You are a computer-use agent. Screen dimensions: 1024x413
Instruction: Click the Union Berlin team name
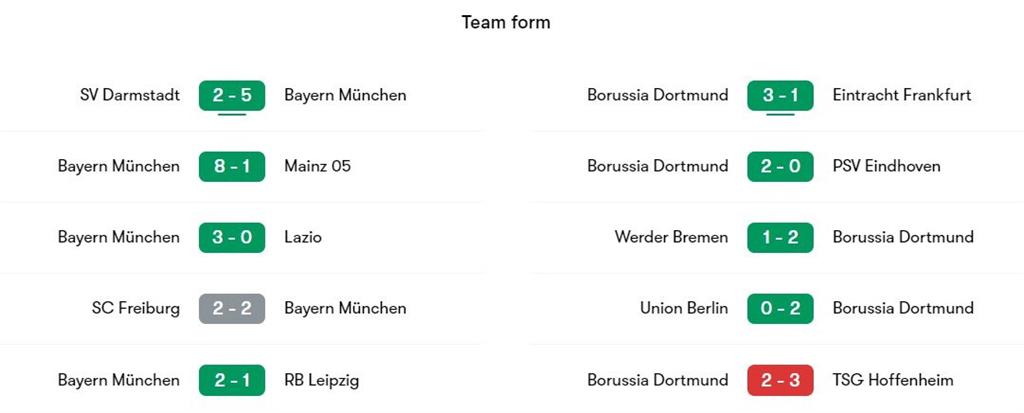(684, 308)
